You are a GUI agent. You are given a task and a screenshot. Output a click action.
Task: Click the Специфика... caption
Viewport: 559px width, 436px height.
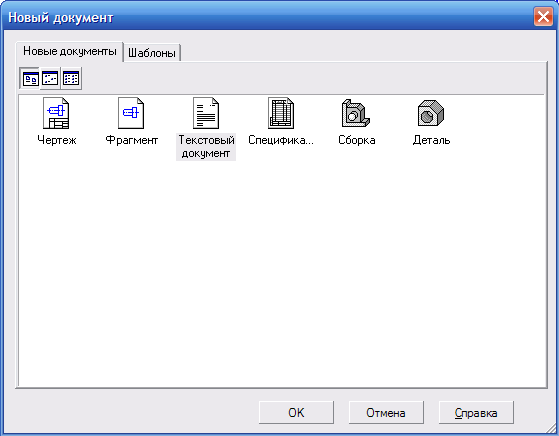(281, 140)
